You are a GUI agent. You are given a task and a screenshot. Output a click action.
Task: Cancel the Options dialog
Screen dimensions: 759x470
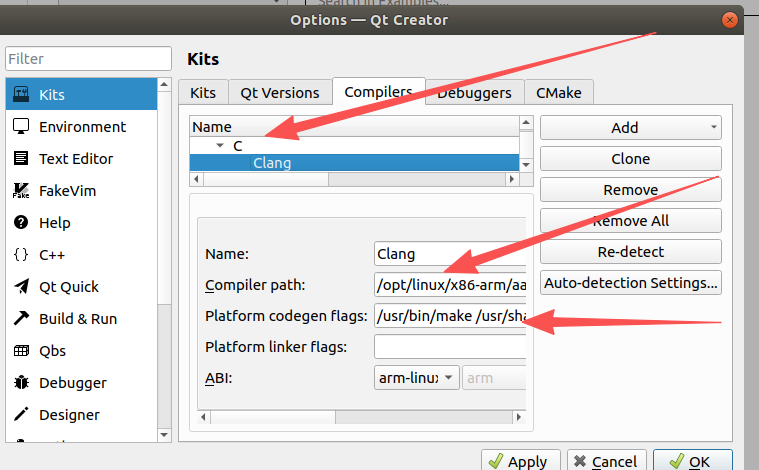coord(607,461)
